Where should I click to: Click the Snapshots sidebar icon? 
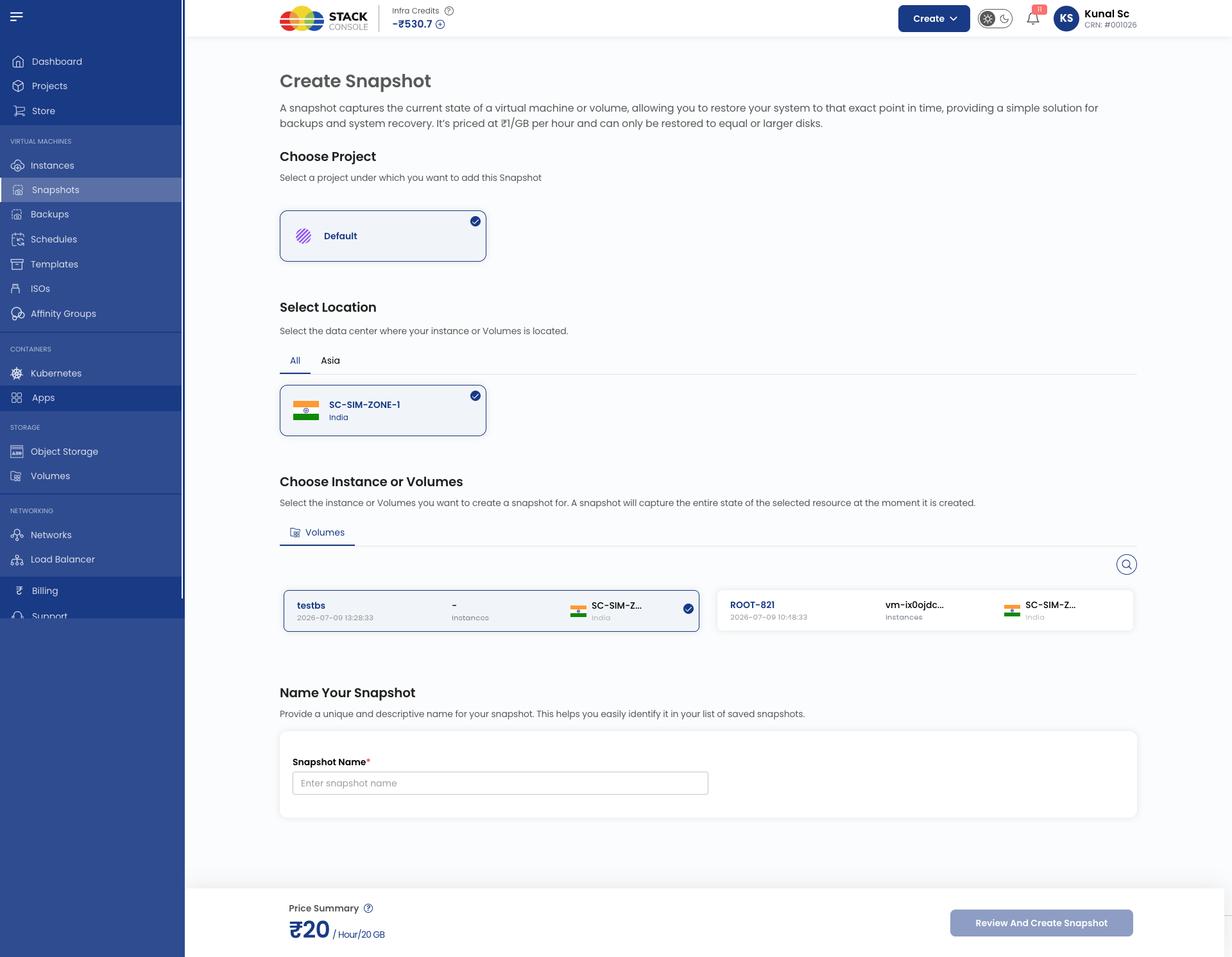pyautogui.click(x=18, y=190)
